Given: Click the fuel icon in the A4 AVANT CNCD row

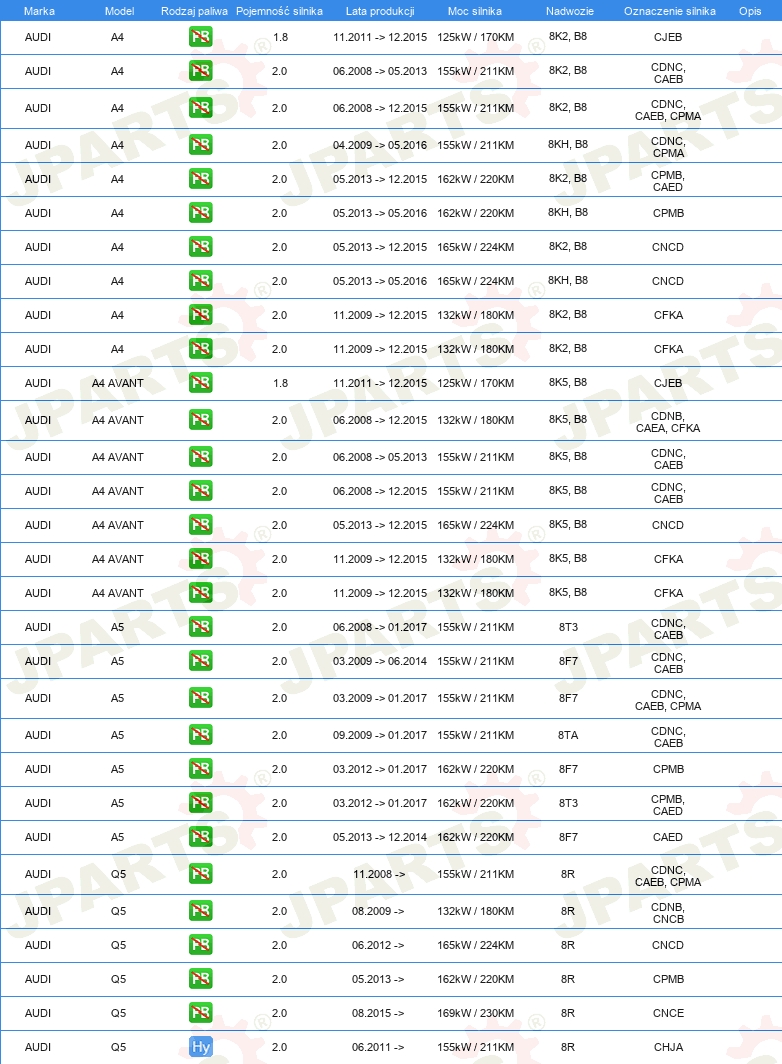Looking at the screenshot, I should 200,525.
